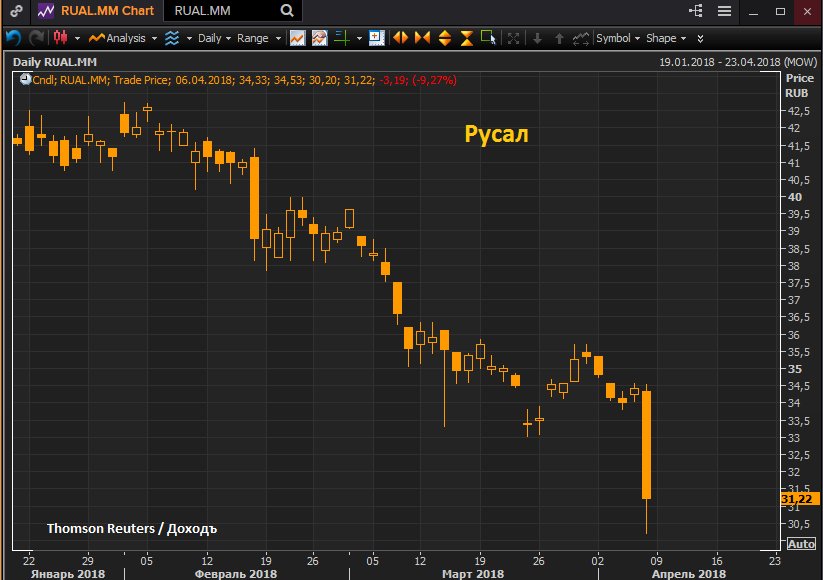Click the 31,22 current price marker
The image size is (823, 580).
coord(798,499)
